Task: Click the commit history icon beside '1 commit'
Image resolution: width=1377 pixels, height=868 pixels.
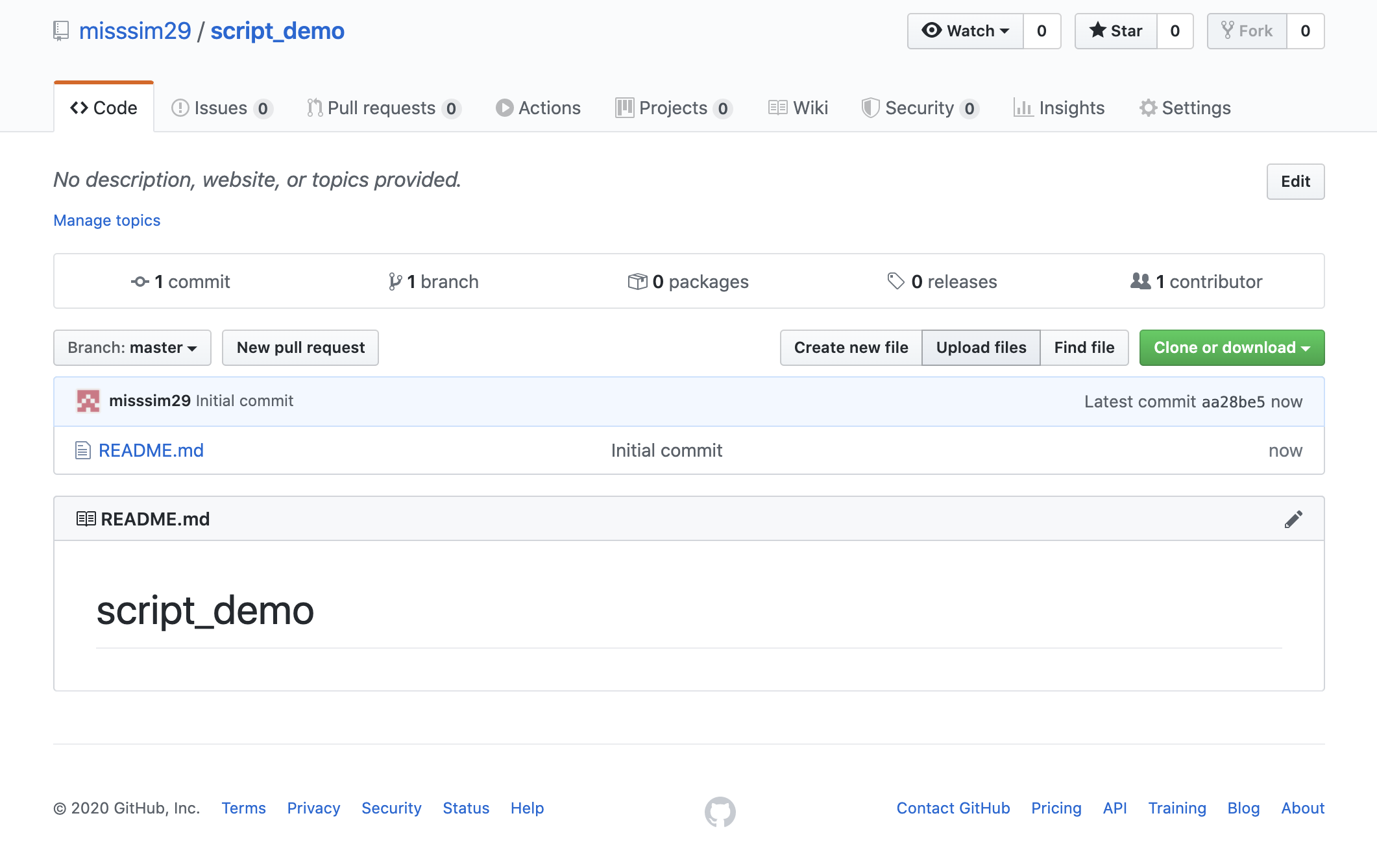Action: [140, 282]
